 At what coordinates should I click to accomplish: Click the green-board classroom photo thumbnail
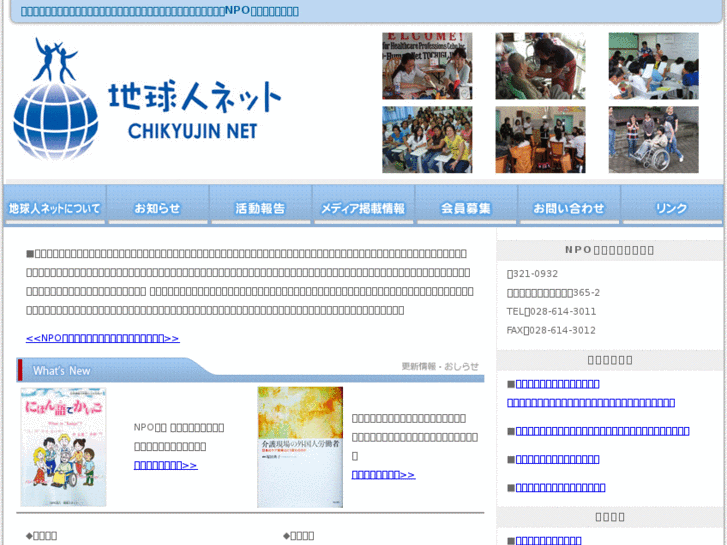click(654, 66)
